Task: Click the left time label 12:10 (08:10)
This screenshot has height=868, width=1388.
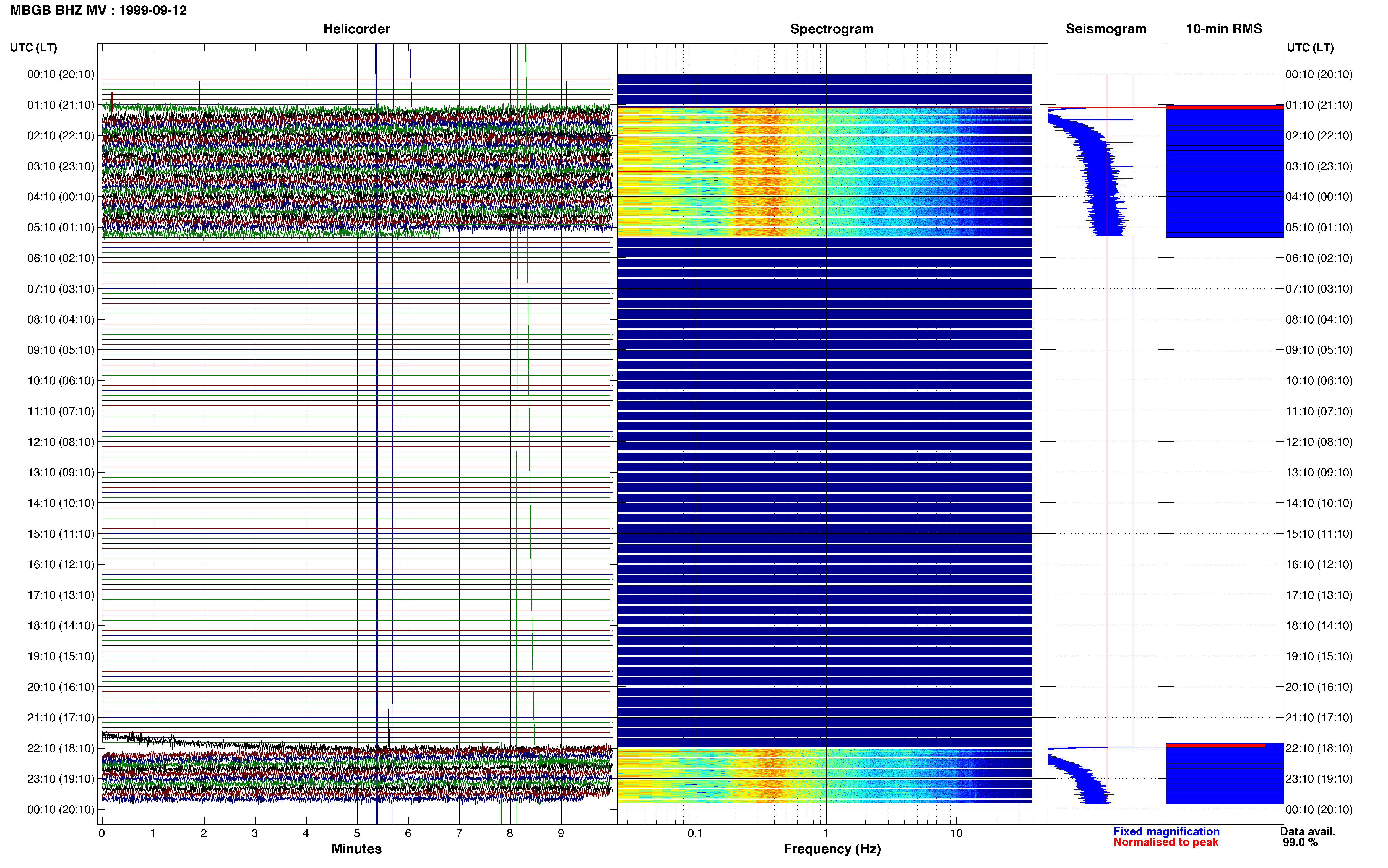Action: pyautogui.click(x=61, y=442)
